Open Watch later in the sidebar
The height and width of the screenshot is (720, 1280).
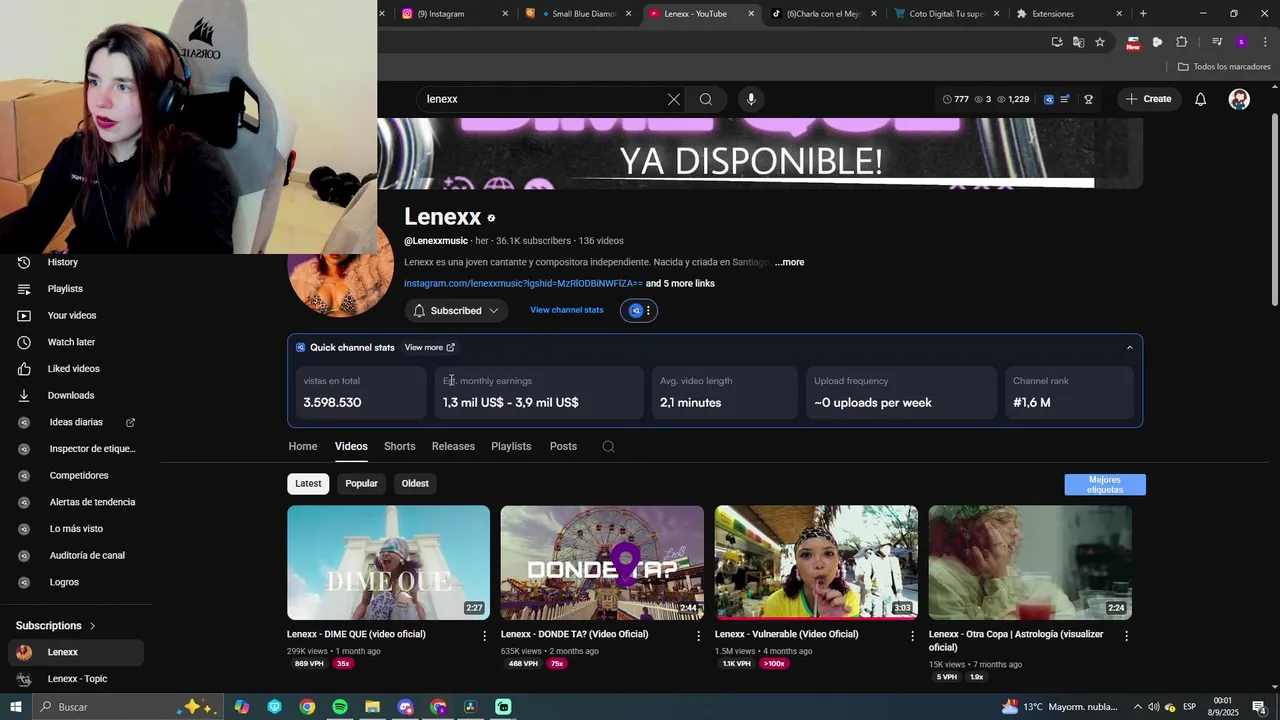pos(76,342)
